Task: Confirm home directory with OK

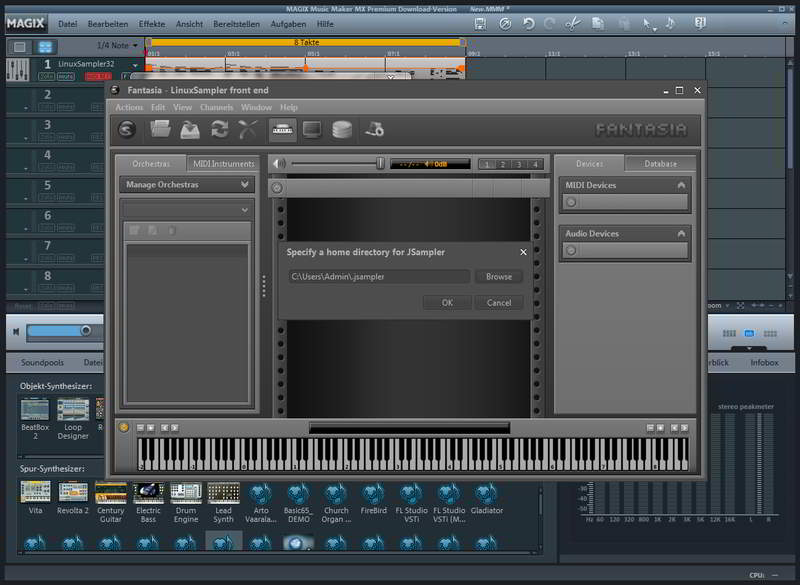Action: (447, 302)
